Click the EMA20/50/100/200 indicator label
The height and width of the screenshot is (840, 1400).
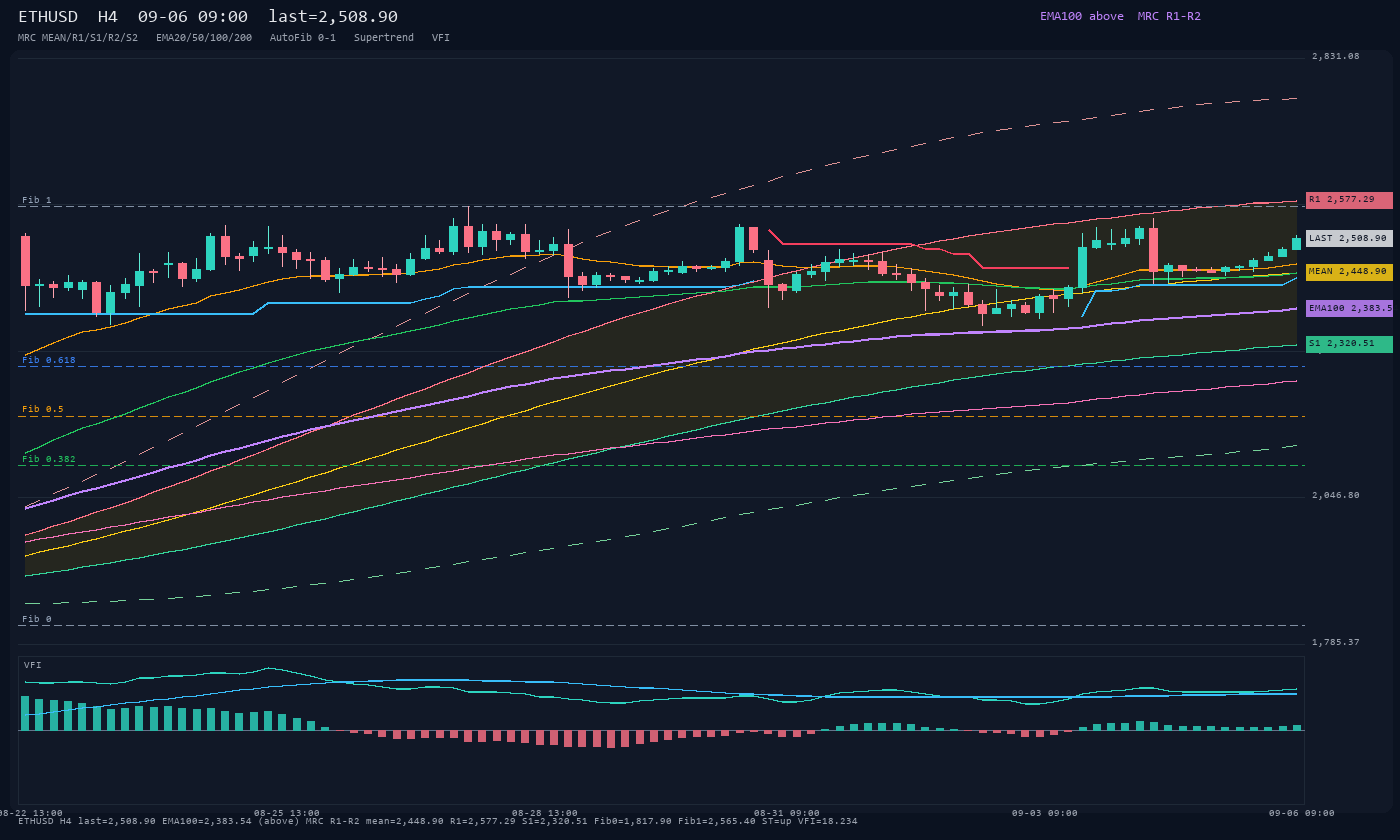click(204, 37)
